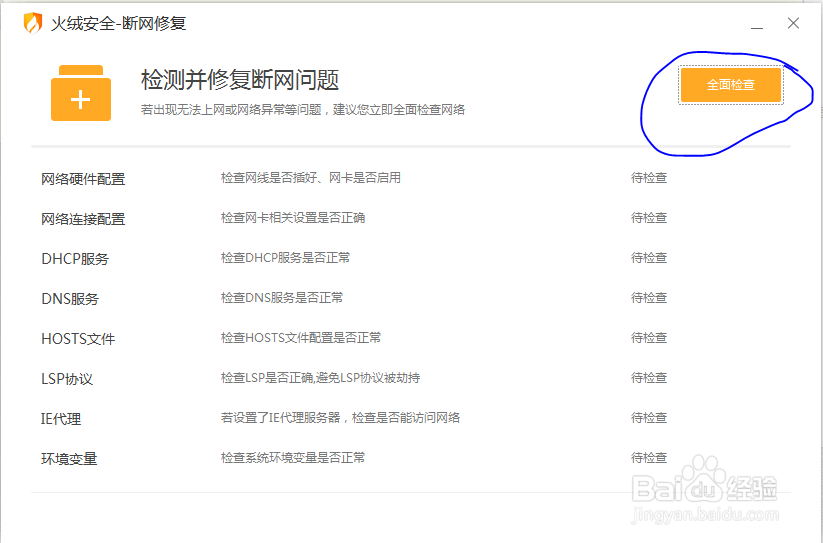Click 待检查 status in LSP协议 row
This screenshot has width=823, height=543.
pos(649,378)
